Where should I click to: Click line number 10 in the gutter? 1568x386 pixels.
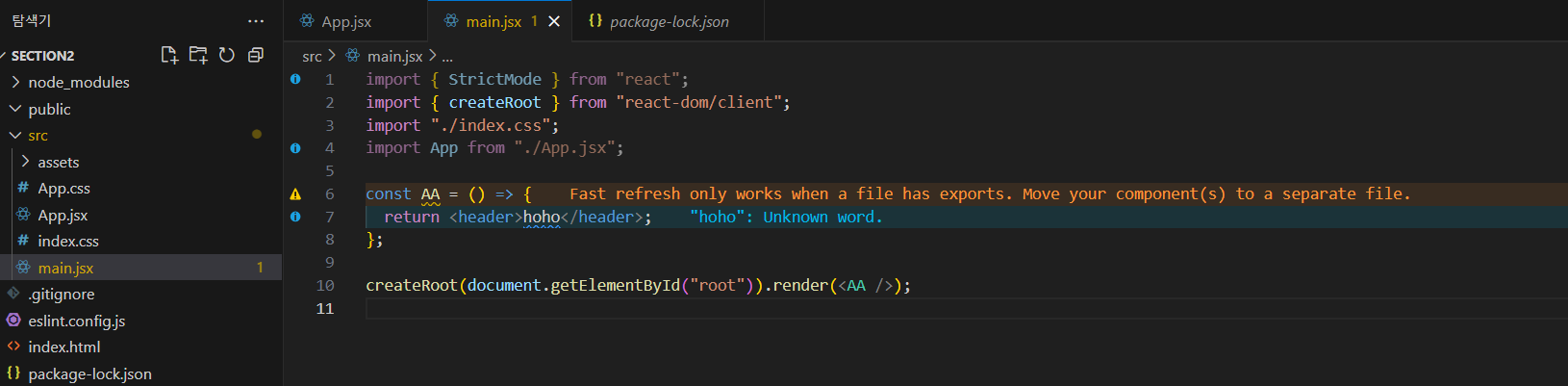pyautogui.click(x=325, y=285)
